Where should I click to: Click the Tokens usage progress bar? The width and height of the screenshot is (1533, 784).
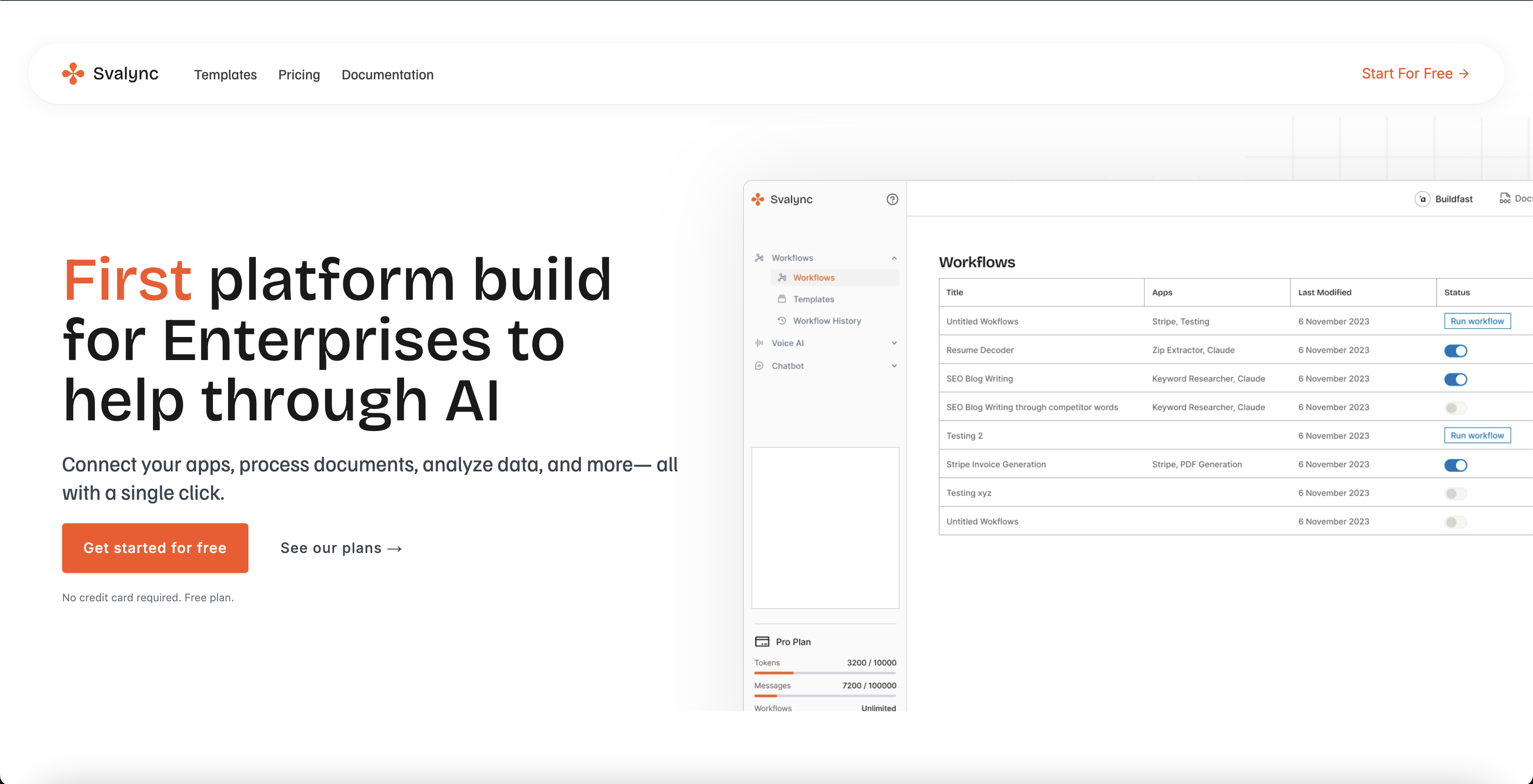(x=825, y=673)
